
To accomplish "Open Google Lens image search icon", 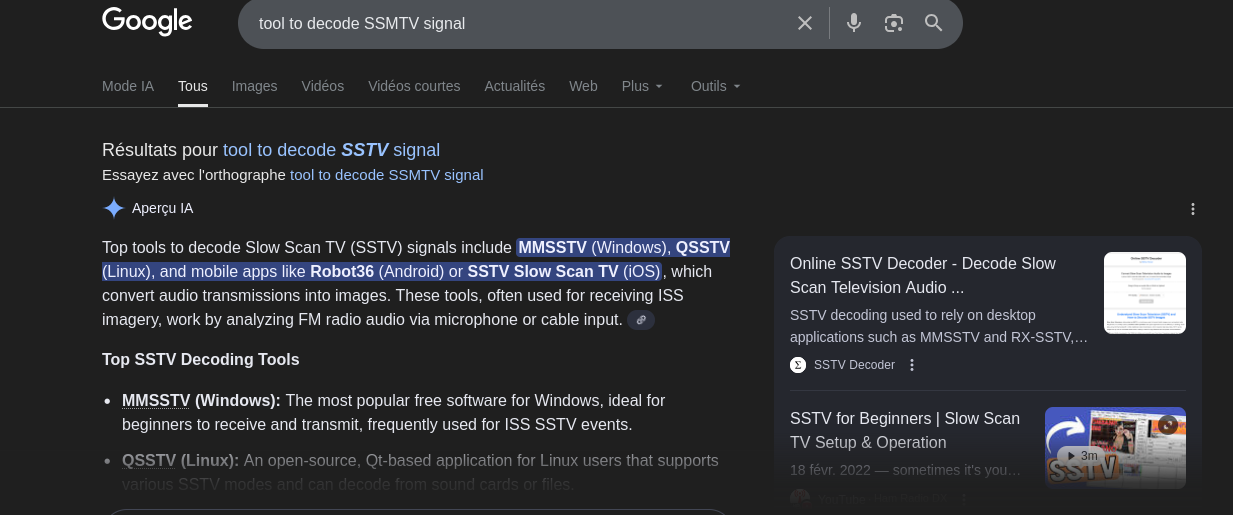I will click(x=893, y=23).
